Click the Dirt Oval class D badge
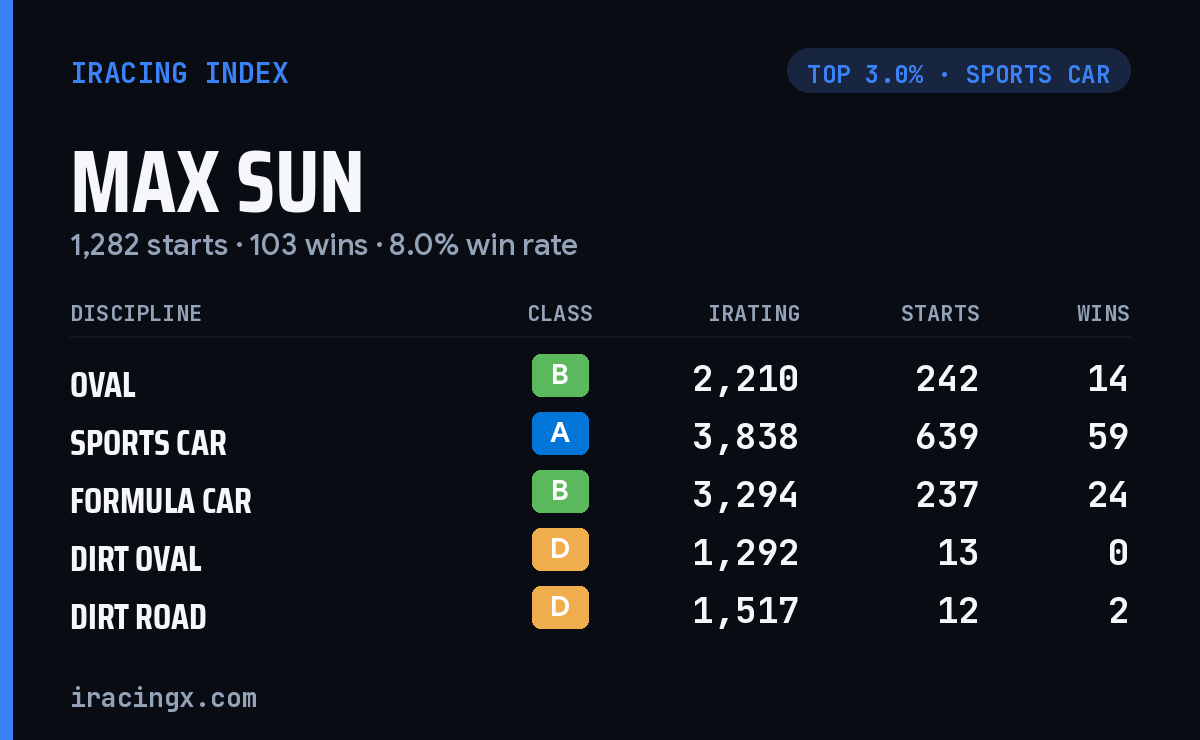The image size is (1200, 740). click(560, 550)
